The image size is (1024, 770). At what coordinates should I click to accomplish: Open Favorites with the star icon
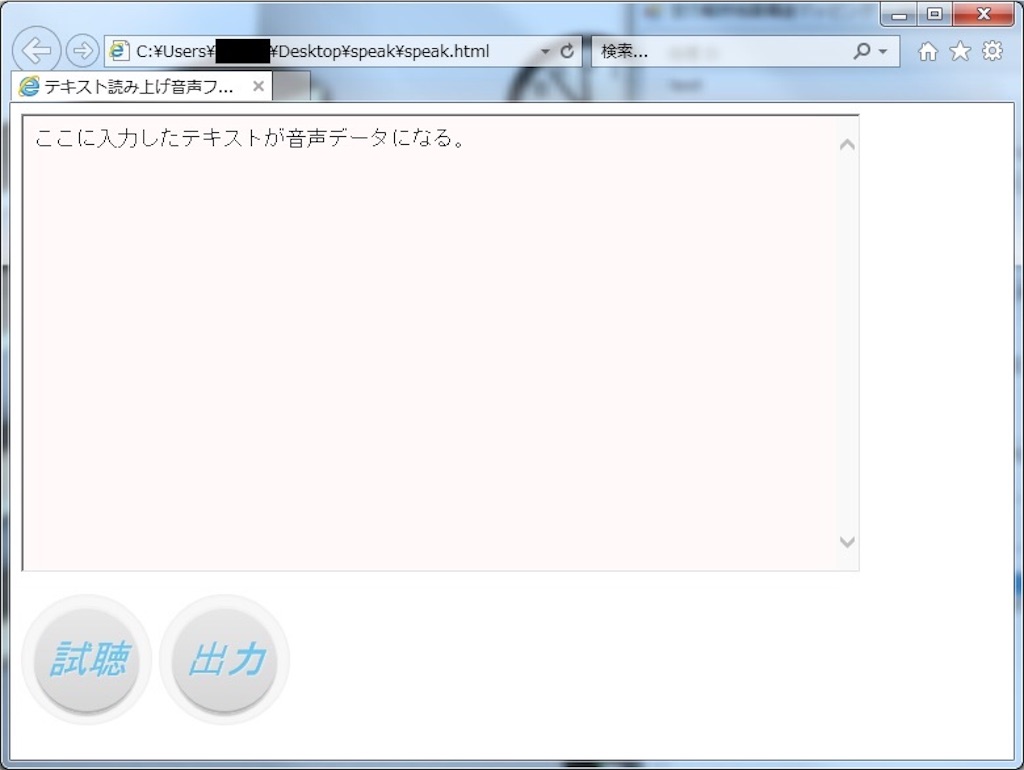[960, 51]
